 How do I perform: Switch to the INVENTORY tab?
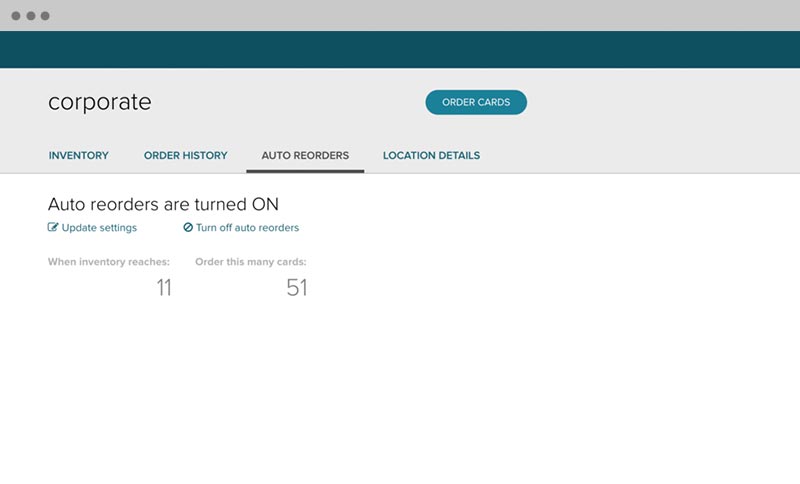coord(78,156)
